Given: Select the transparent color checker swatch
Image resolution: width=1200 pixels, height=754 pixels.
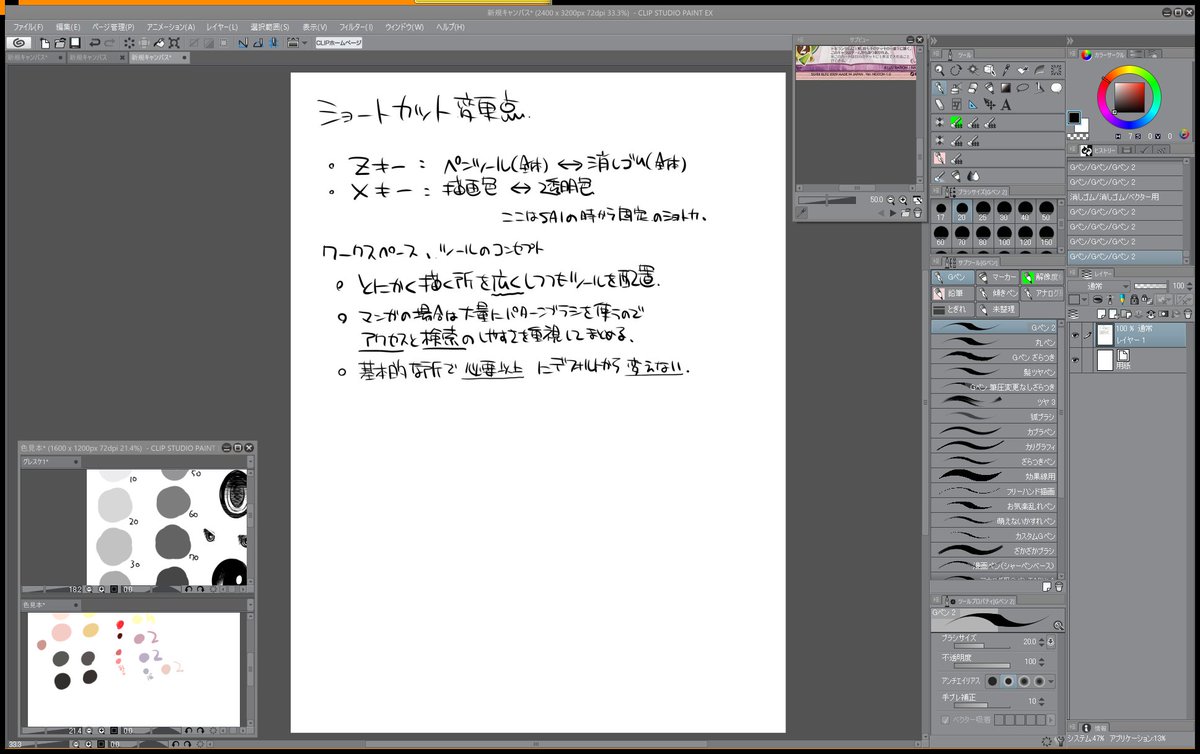Looking at the screenshot, I should click(x=1078, y=137).
